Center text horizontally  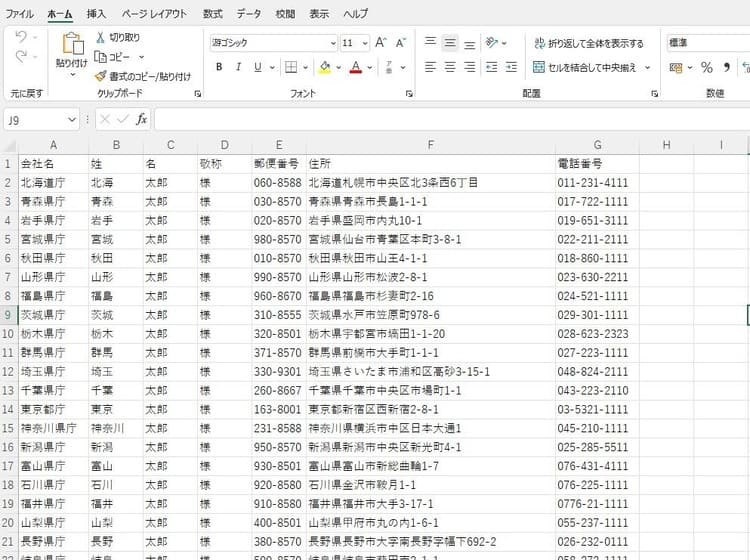coord(450,67)
